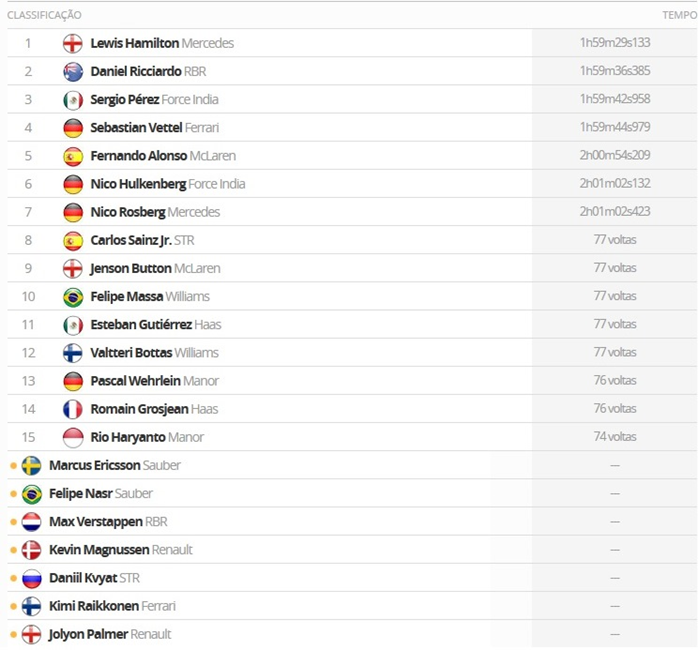Click the Russian flag beside Daniil Kvyat
Viewport: 698px width, 650px height.
click(31, 578)
